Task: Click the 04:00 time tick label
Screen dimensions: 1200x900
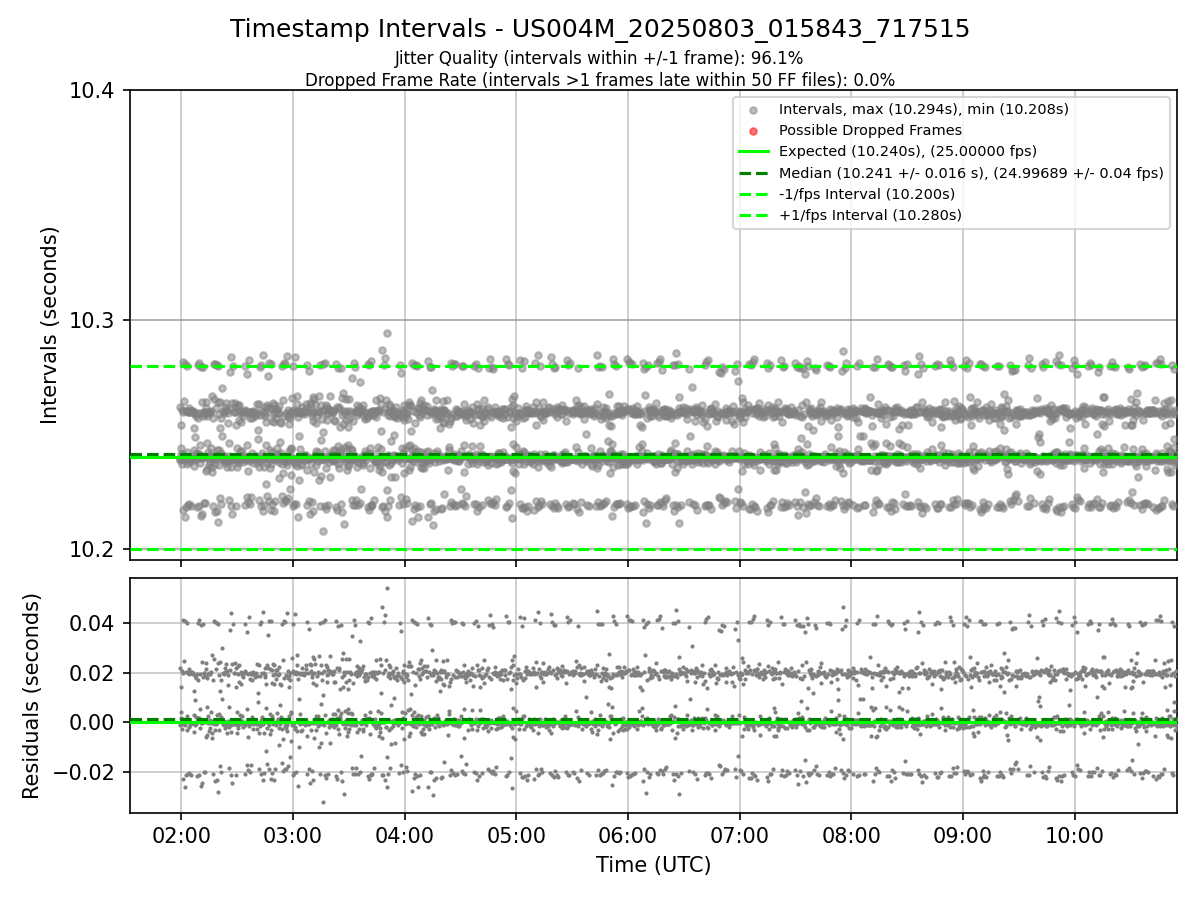Action: point(404,834)
